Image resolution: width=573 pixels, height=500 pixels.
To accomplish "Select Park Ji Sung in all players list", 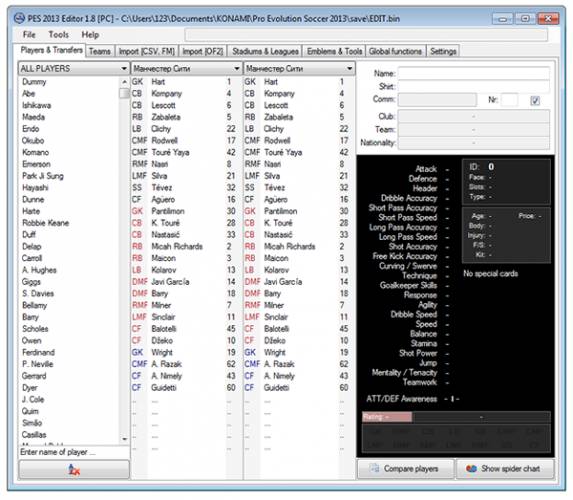I will [x=43, y=176].
